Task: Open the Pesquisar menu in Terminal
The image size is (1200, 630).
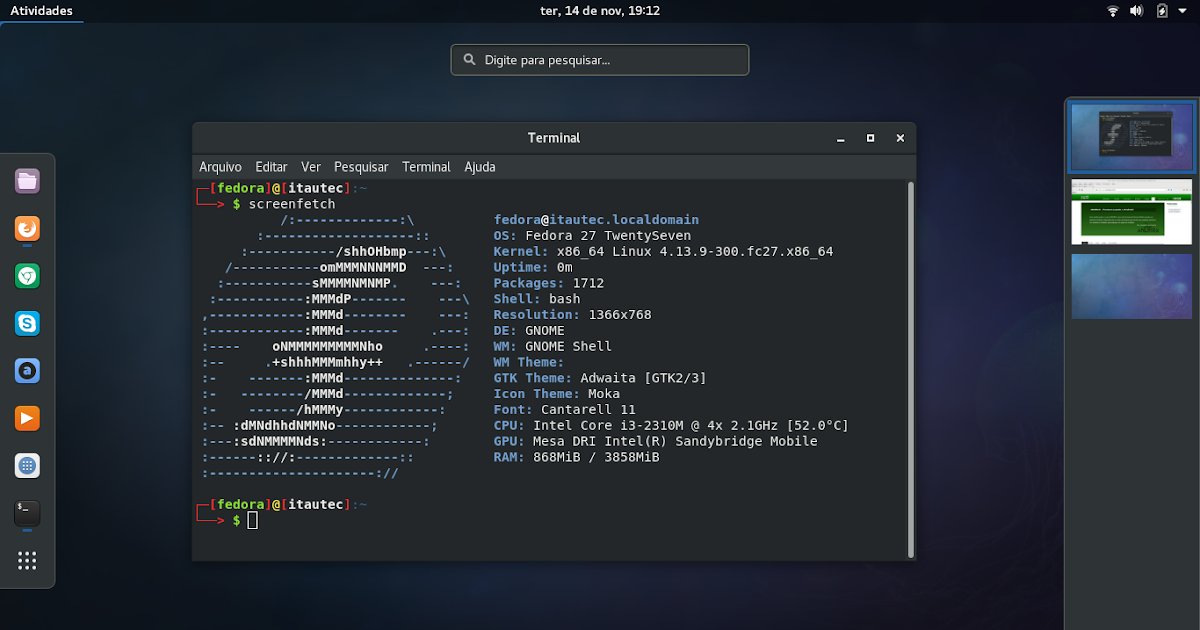Action: click(361, 167)
